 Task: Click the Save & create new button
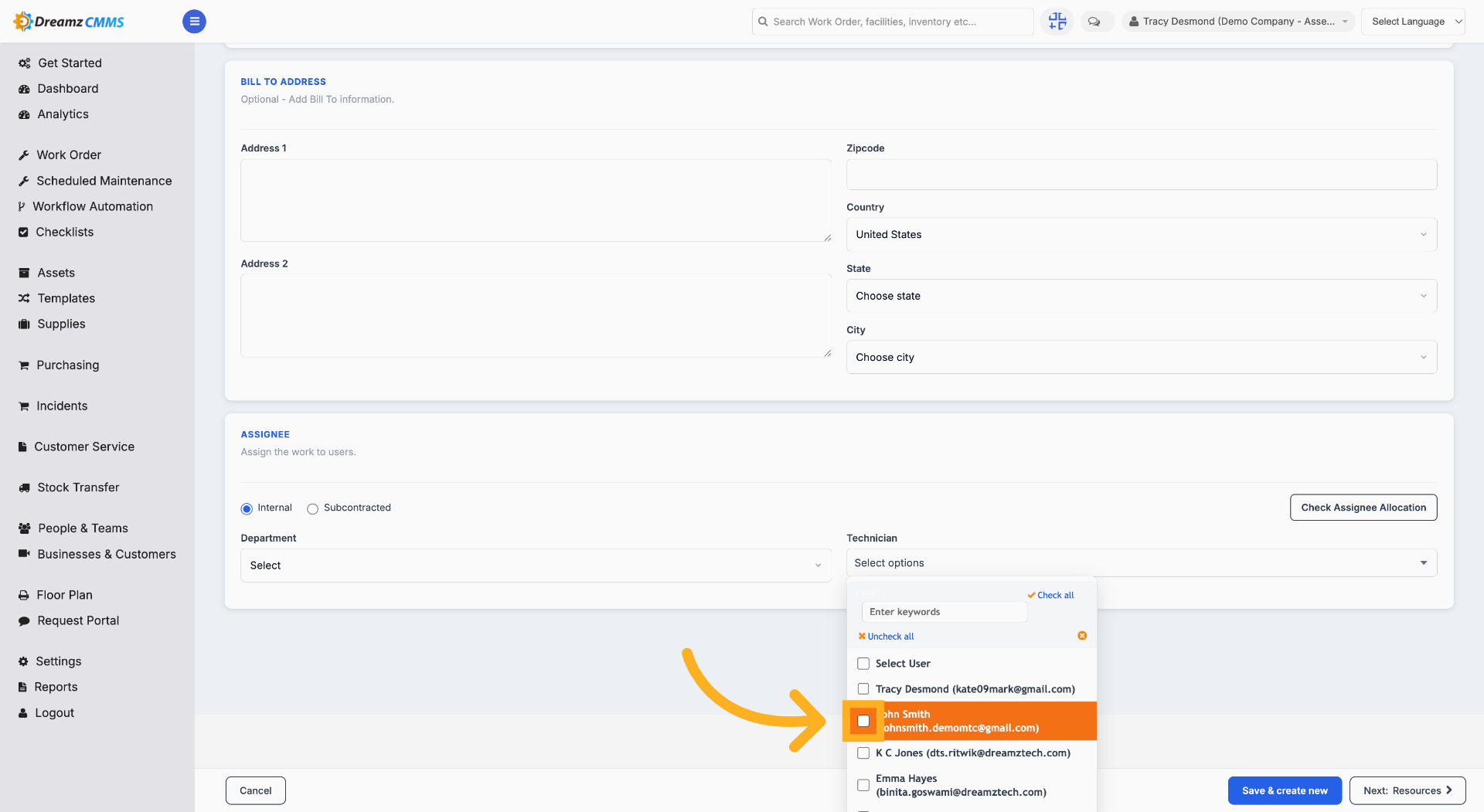tap(1285, 790)
